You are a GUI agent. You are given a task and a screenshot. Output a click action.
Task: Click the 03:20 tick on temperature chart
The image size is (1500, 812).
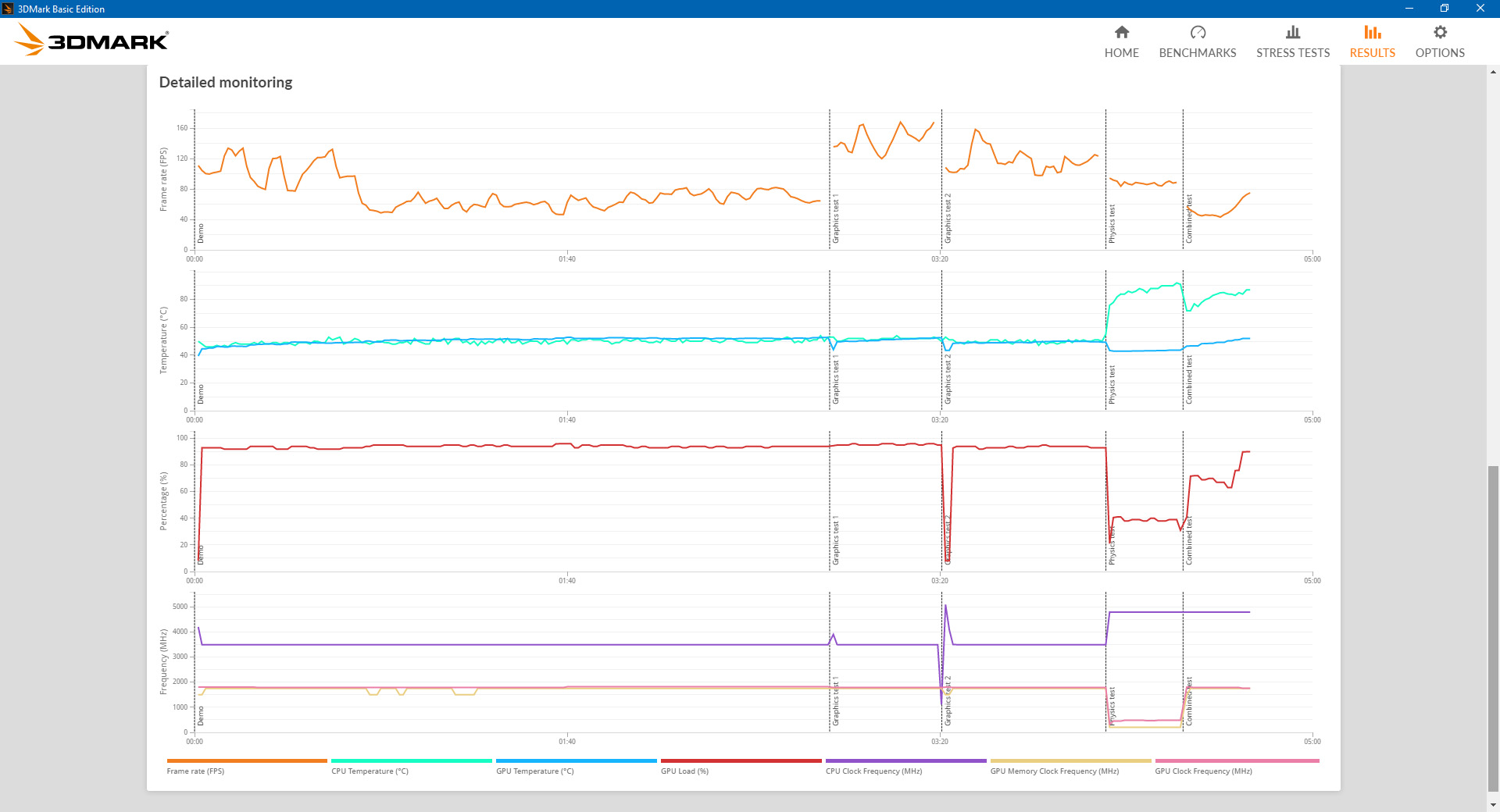940,420
